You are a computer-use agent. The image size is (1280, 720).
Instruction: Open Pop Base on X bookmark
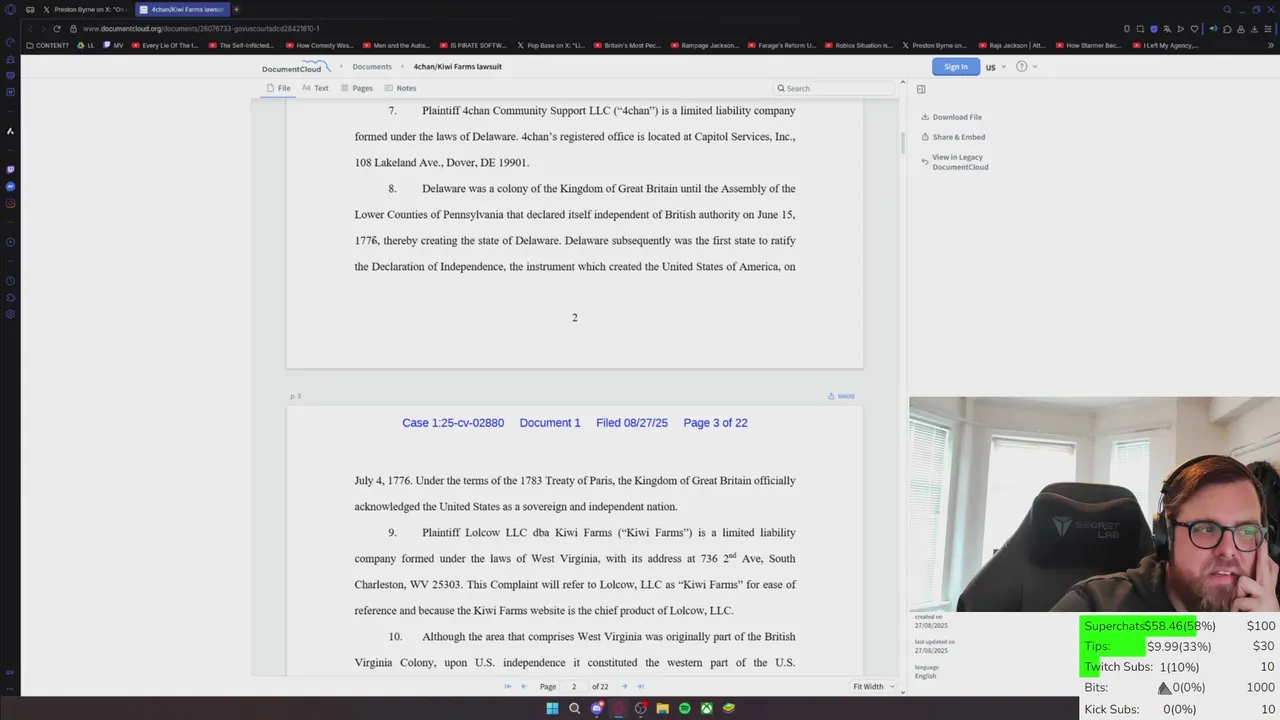pyautogui.click(x=551, y=45)
